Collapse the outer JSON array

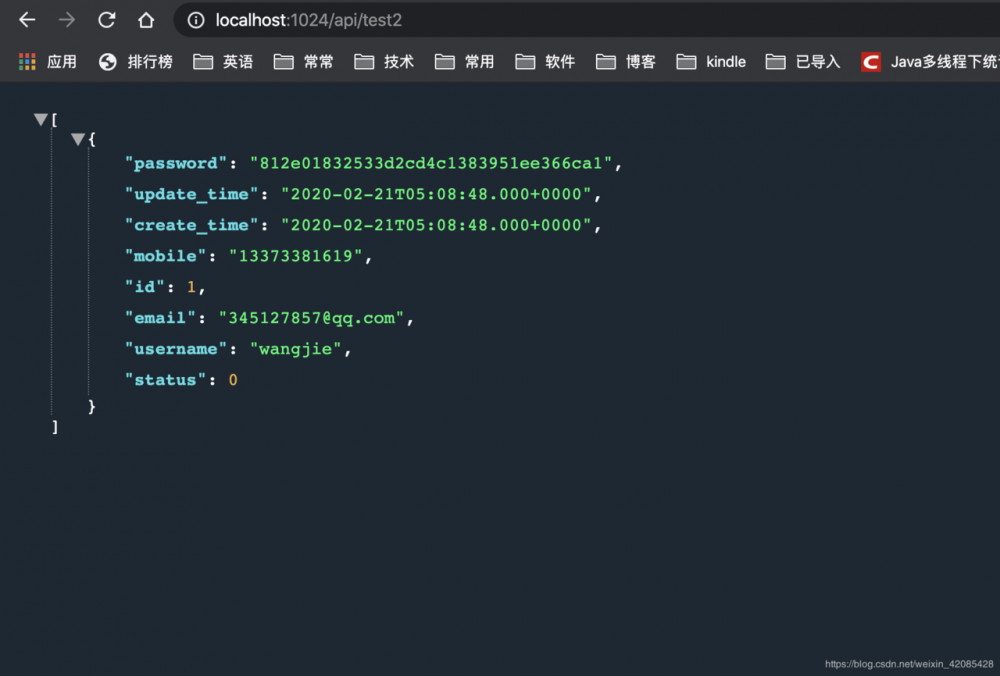40,119
